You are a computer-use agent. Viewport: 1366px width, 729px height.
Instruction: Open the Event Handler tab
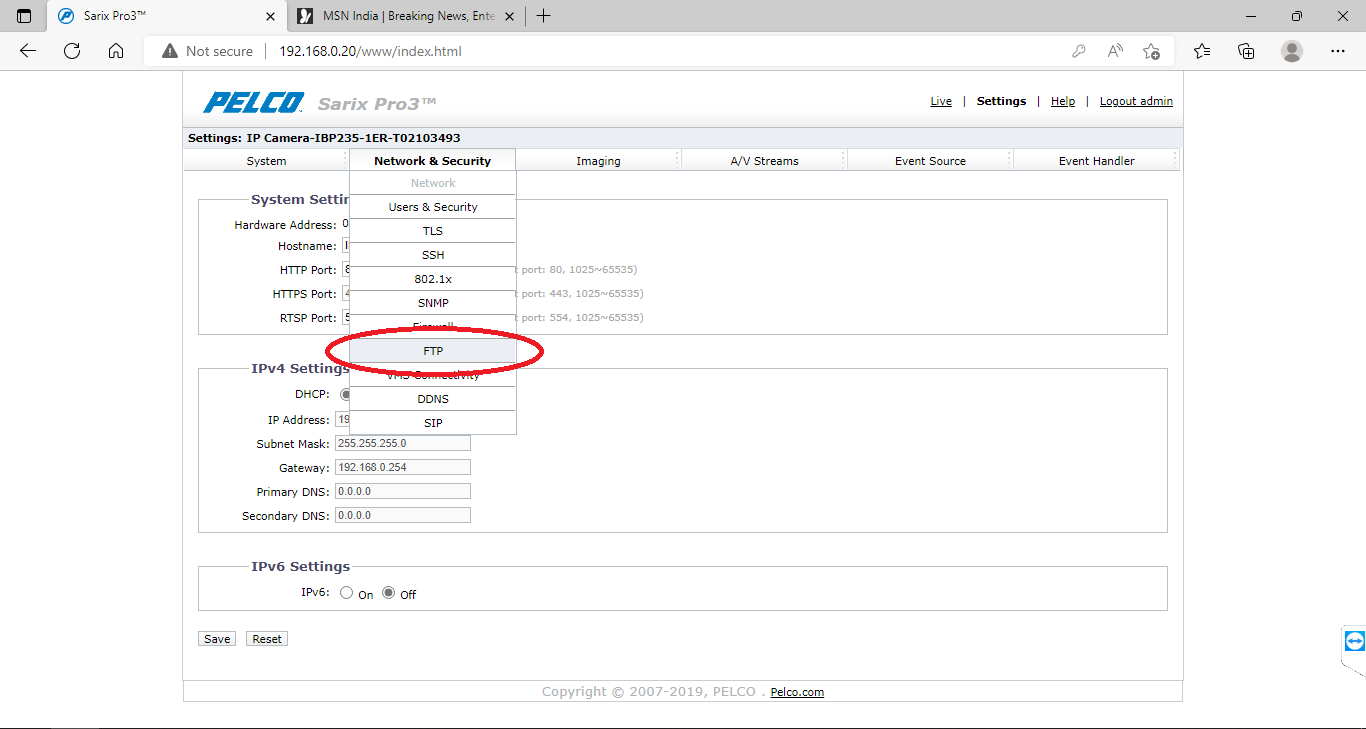[1096, 160]
